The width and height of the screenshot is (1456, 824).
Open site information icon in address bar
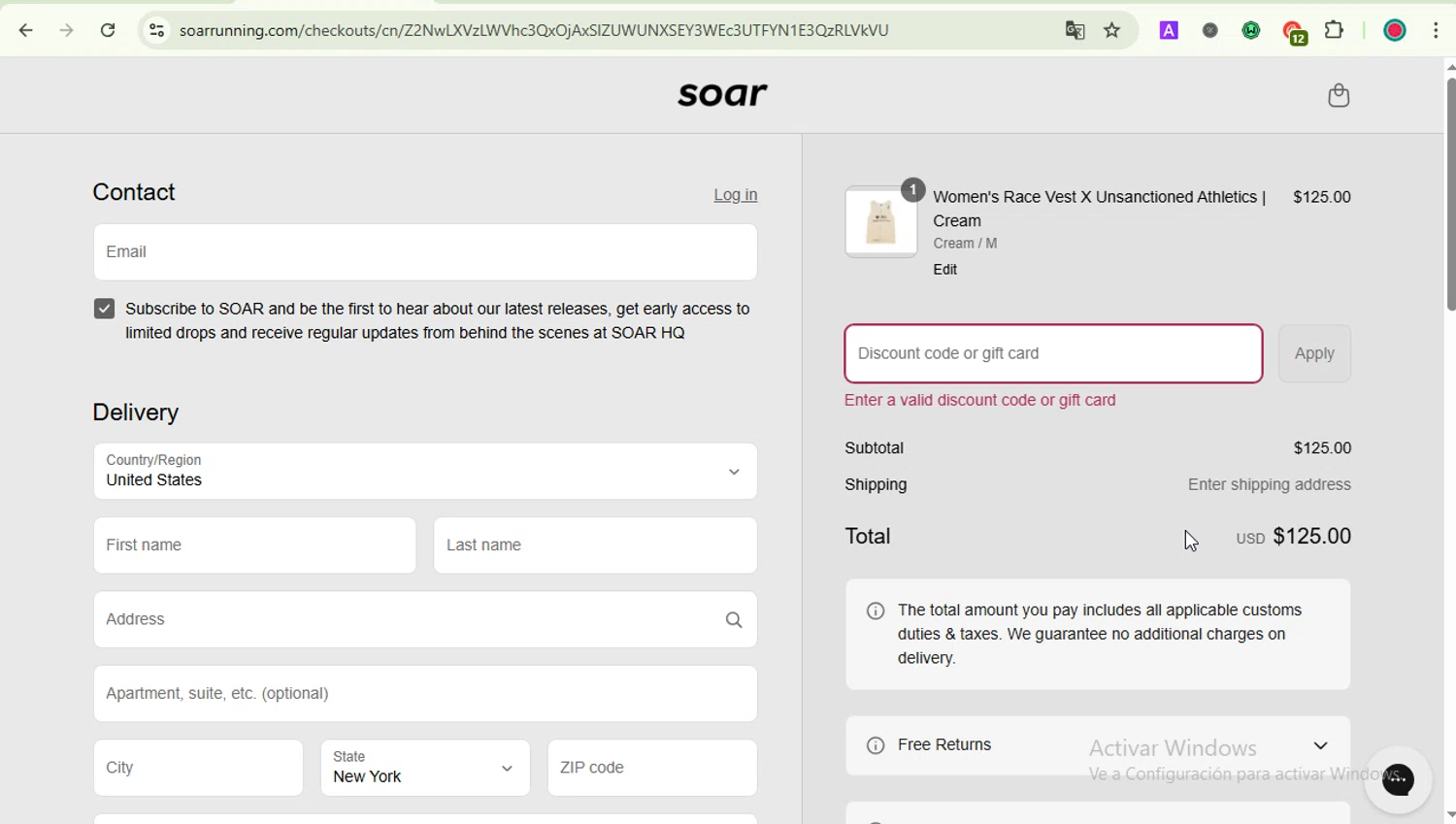[x=156, y=30]
